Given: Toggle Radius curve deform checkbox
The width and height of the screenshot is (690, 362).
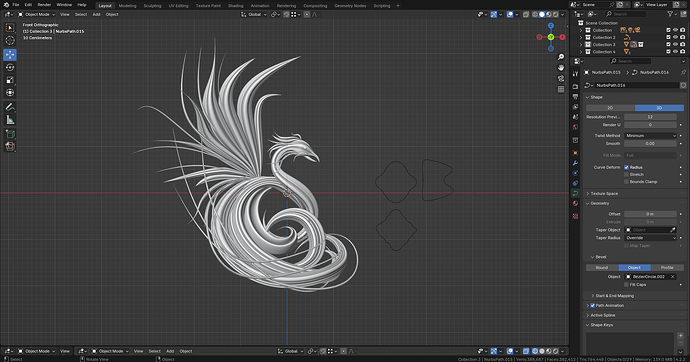Looking at the screenshot, I should pyautogui.click(x=626, y=167).
